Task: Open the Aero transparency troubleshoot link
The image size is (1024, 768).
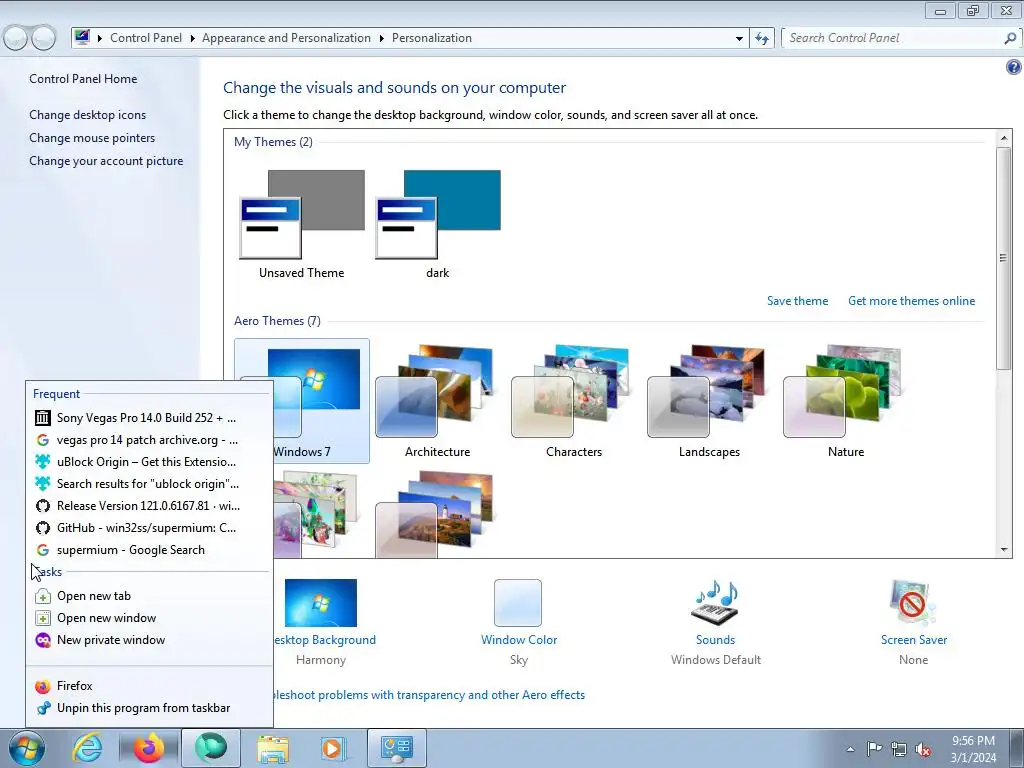Action: tap(430, 695)
